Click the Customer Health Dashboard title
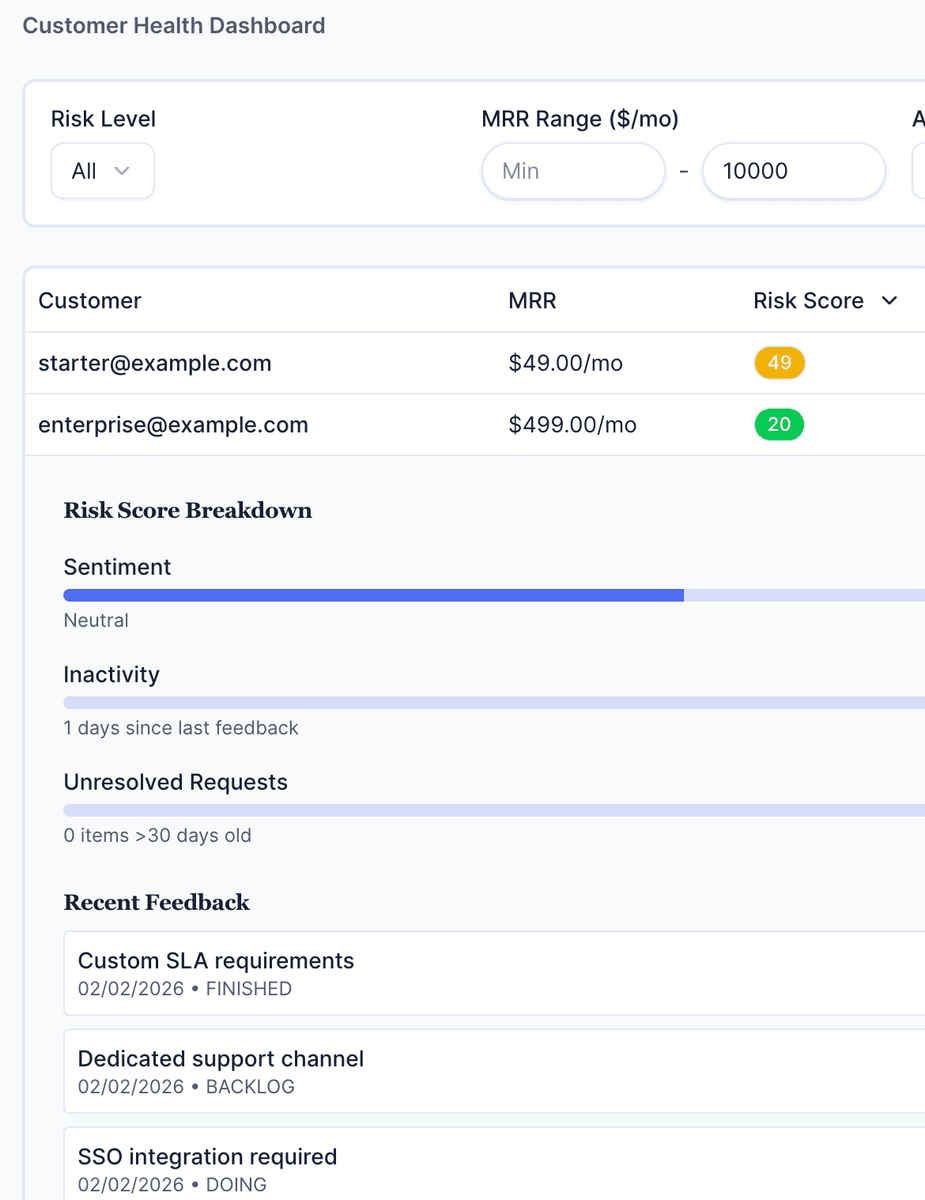This screenshot has height=1200, width=925. pos(174,25)
